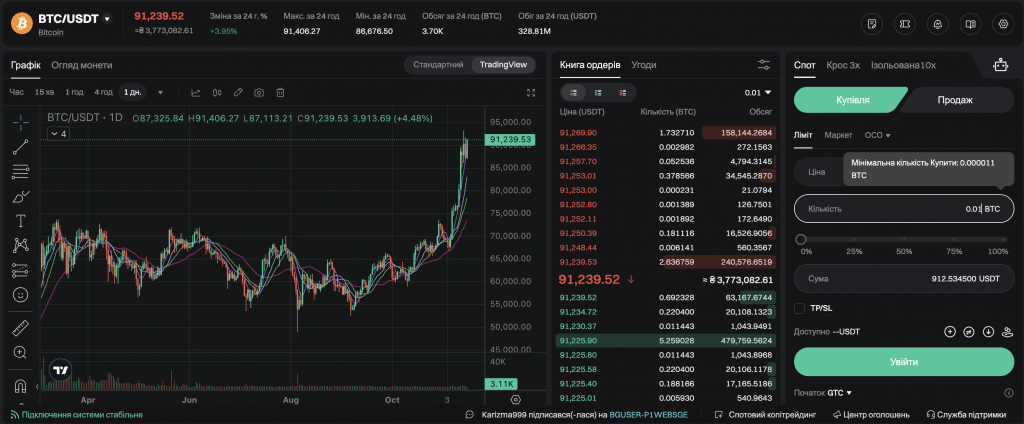Select the Продаж sell side
This screenshot has width=1024, height=424.
955,100
